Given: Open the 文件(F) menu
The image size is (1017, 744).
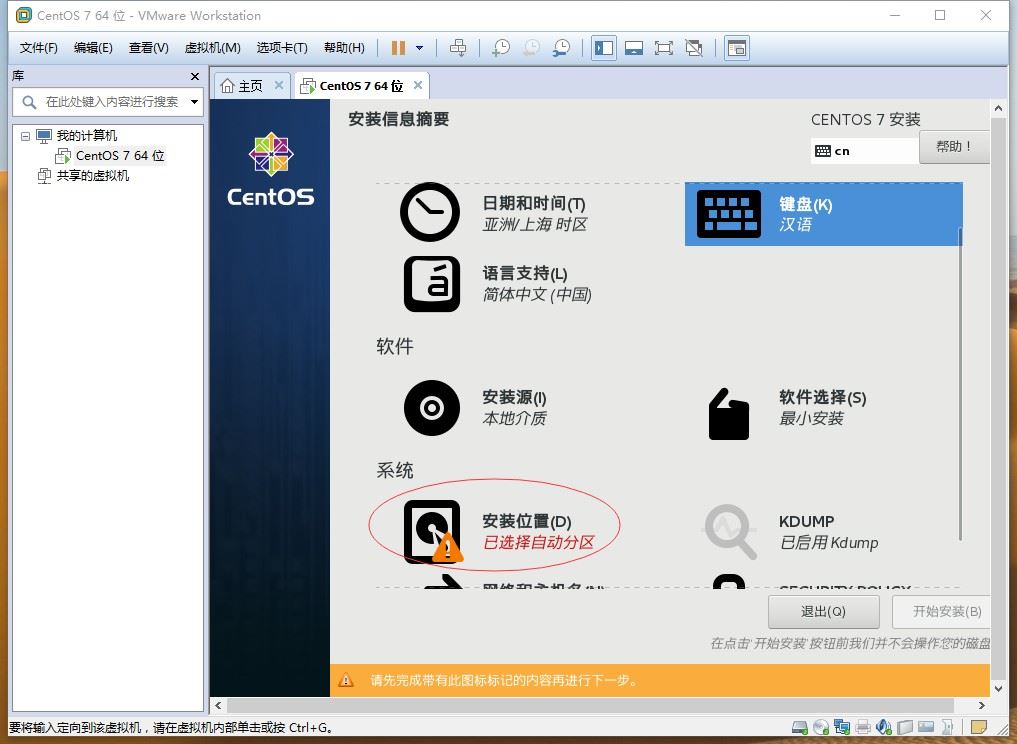Looking at the screenshot, I should 39,48.
